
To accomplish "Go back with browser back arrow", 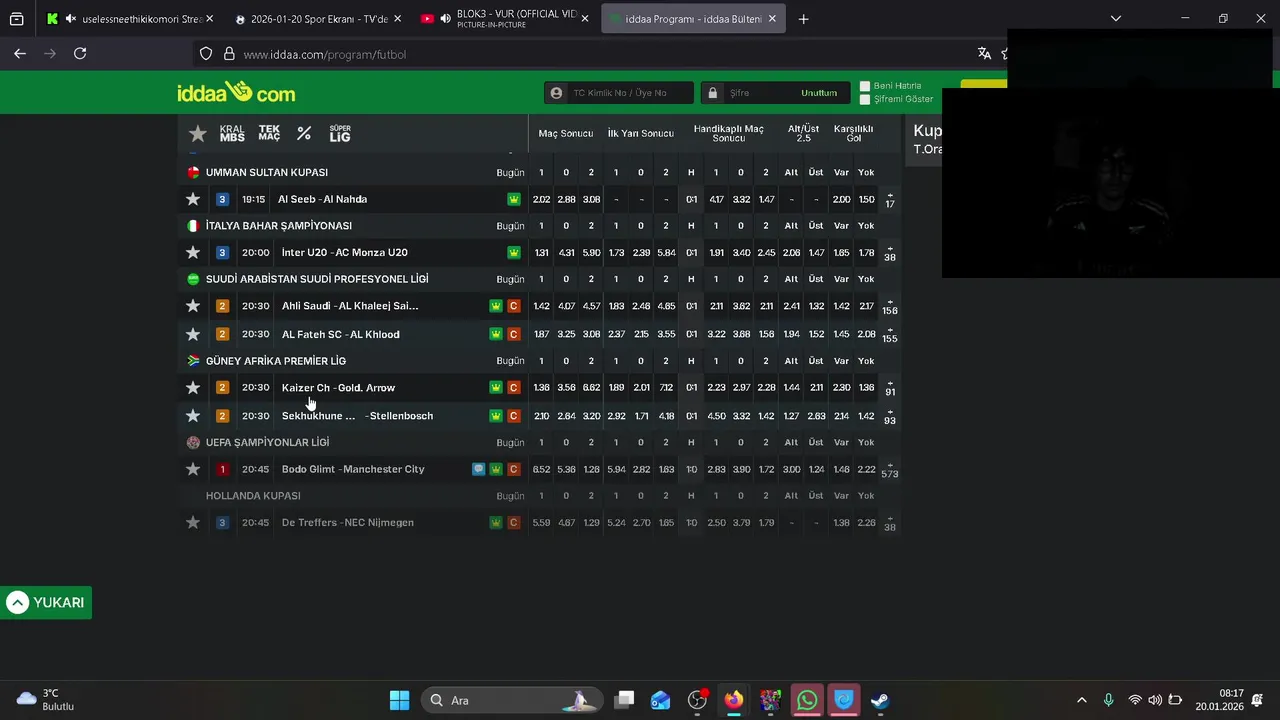I will [20, 54].
